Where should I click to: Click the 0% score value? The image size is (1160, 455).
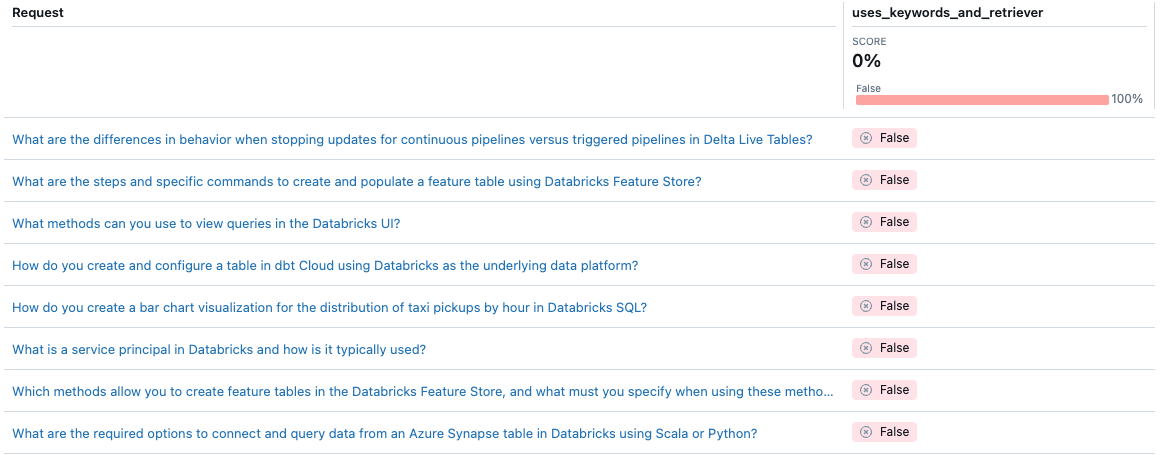(x=866, y=61)
